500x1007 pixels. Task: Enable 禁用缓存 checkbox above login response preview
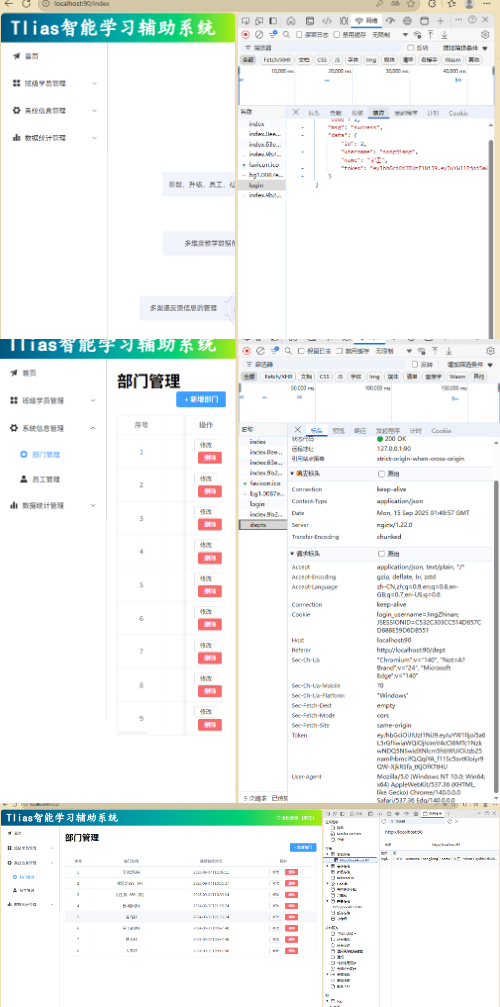(337, 34)
